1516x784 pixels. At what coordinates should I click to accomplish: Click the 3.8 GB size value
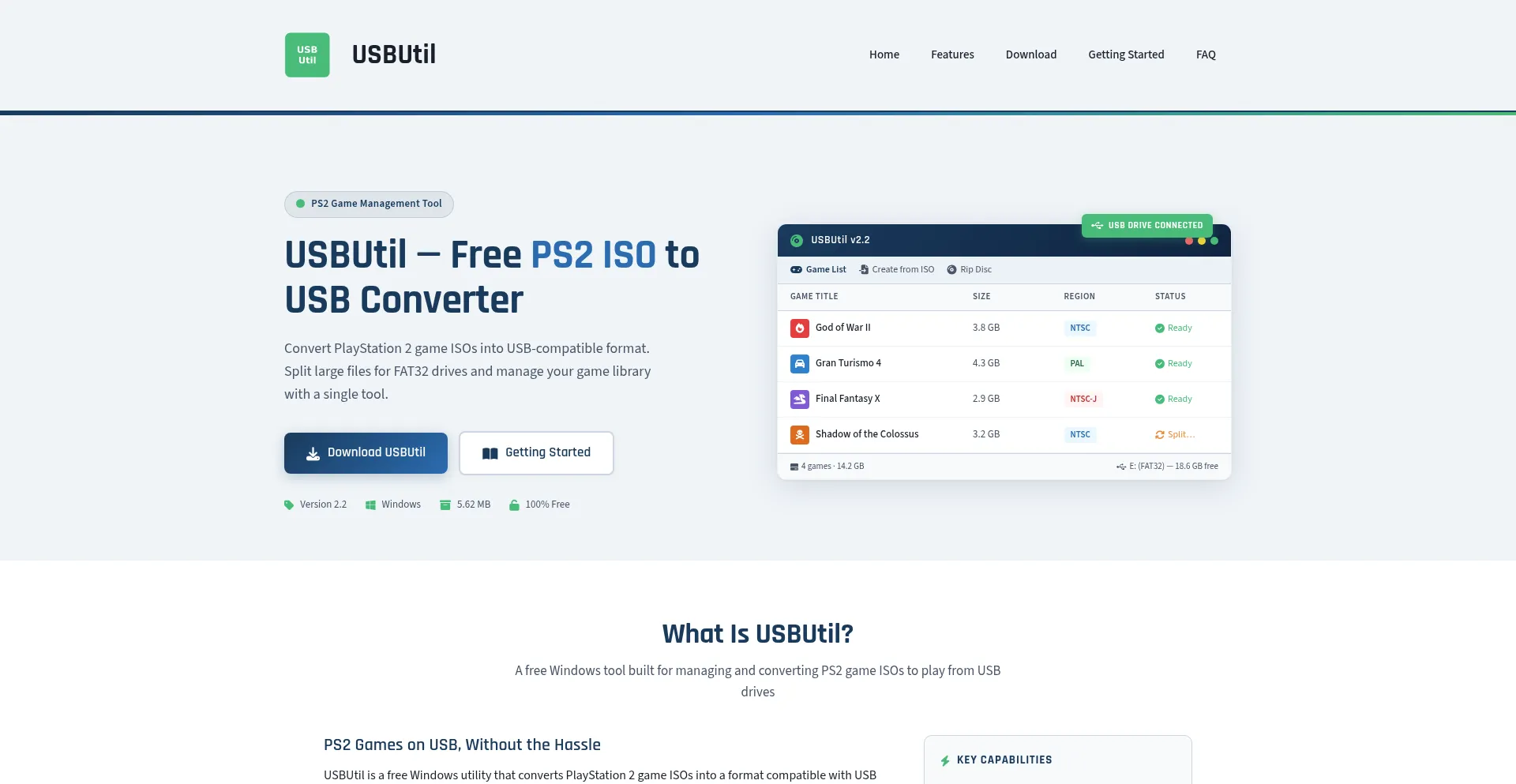(x=986, y=328)
